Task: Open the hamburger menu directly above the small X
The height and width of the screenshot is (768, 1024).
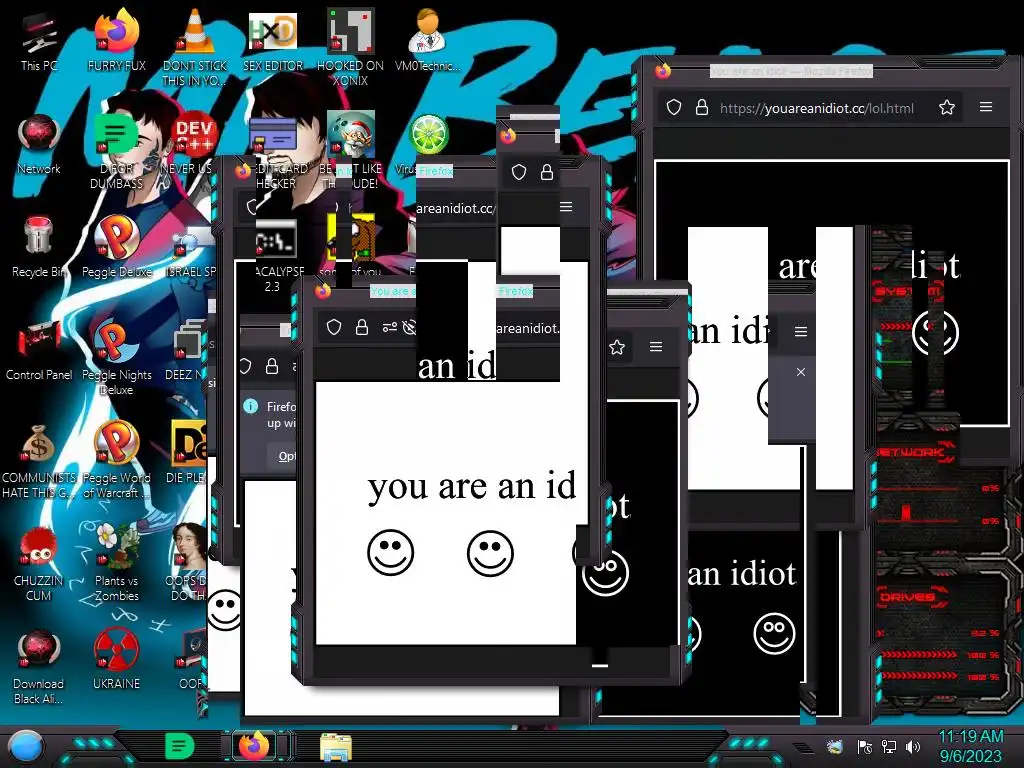Action: point(801,332)
